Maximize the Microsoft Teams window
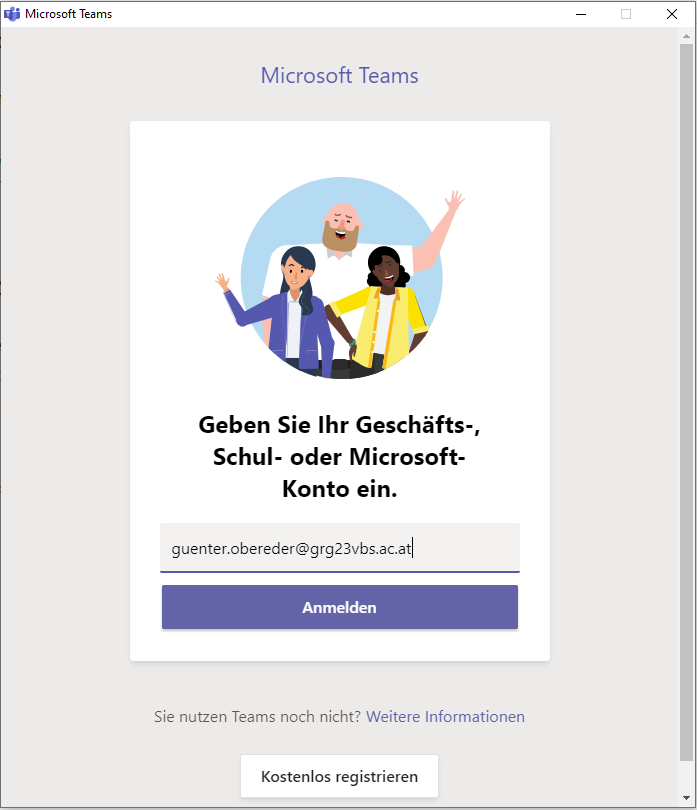 tap(626, 14)
